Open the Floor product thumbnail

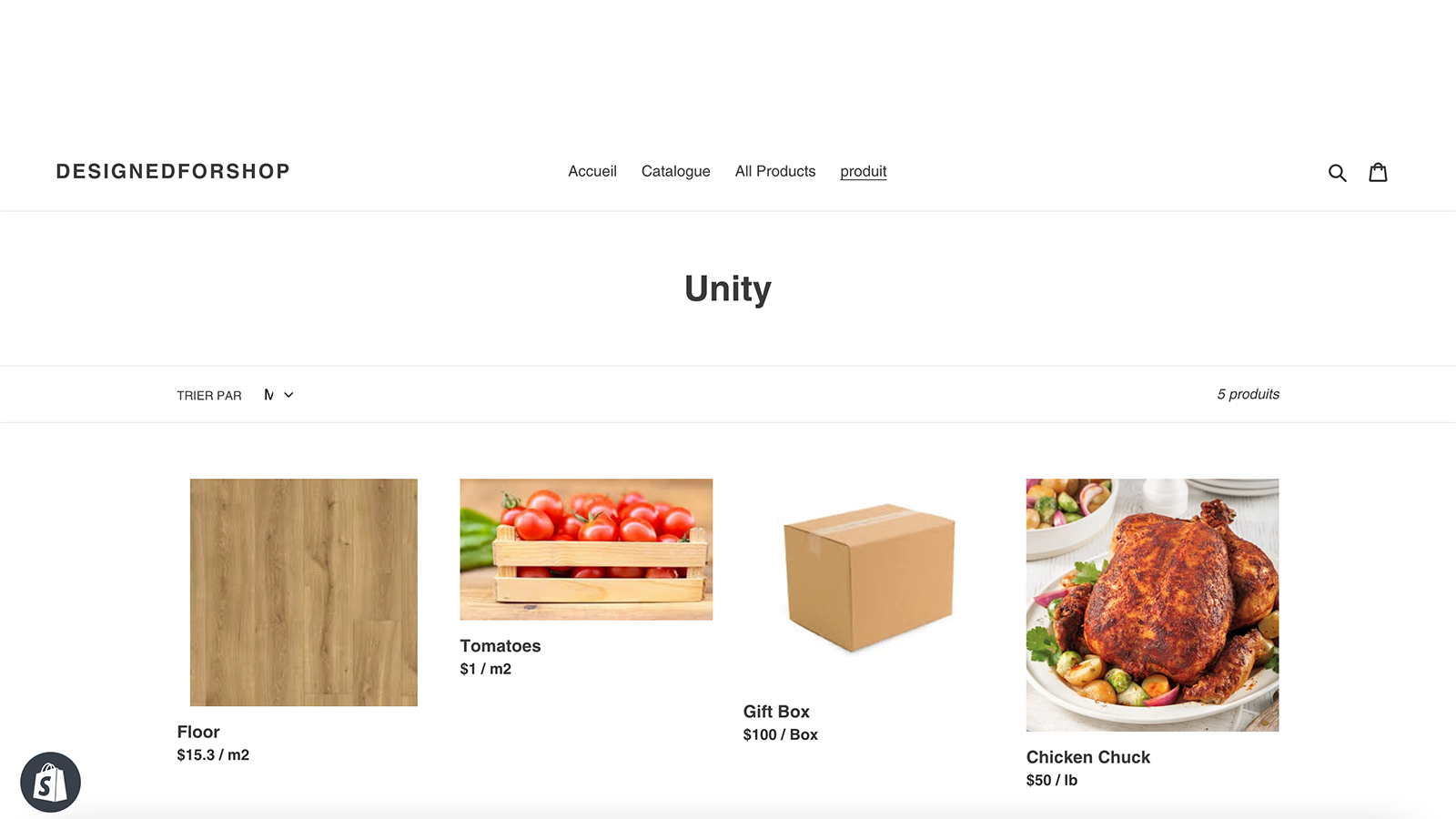[304, 592]
